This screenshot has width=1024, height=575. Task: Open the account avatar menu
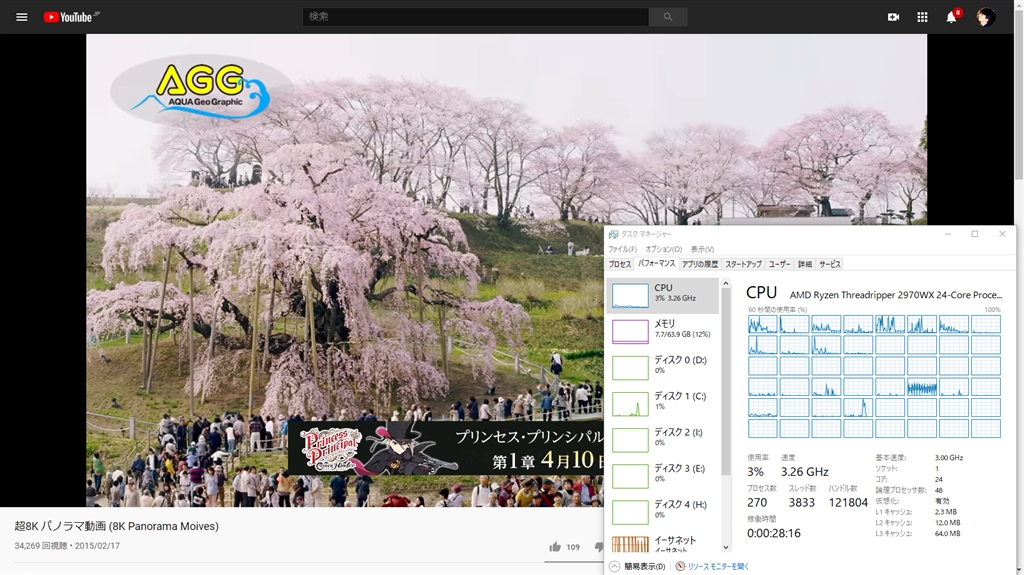pyautogui.click(x=985, y=17)
